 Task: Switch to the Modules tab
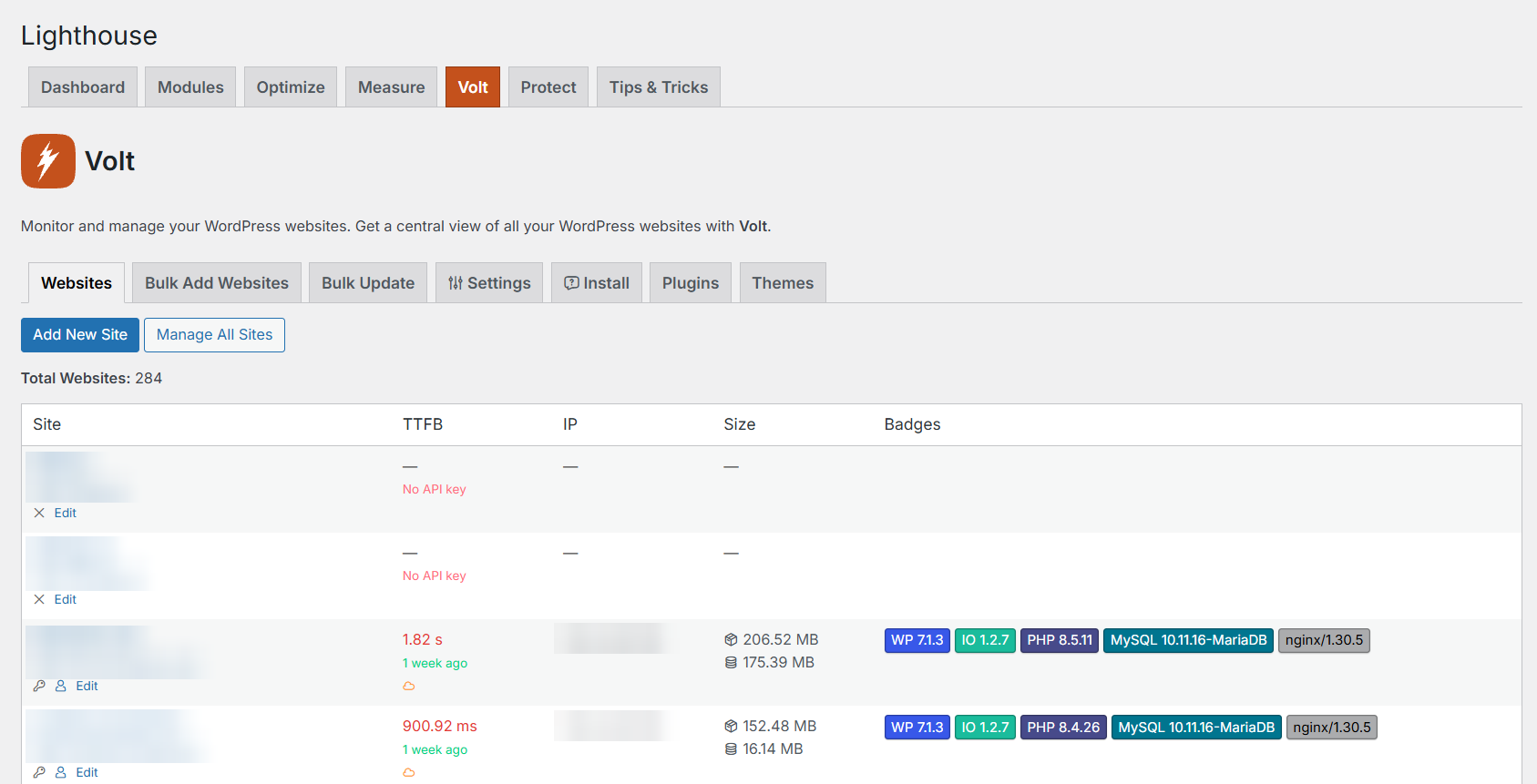pos(190,87)
